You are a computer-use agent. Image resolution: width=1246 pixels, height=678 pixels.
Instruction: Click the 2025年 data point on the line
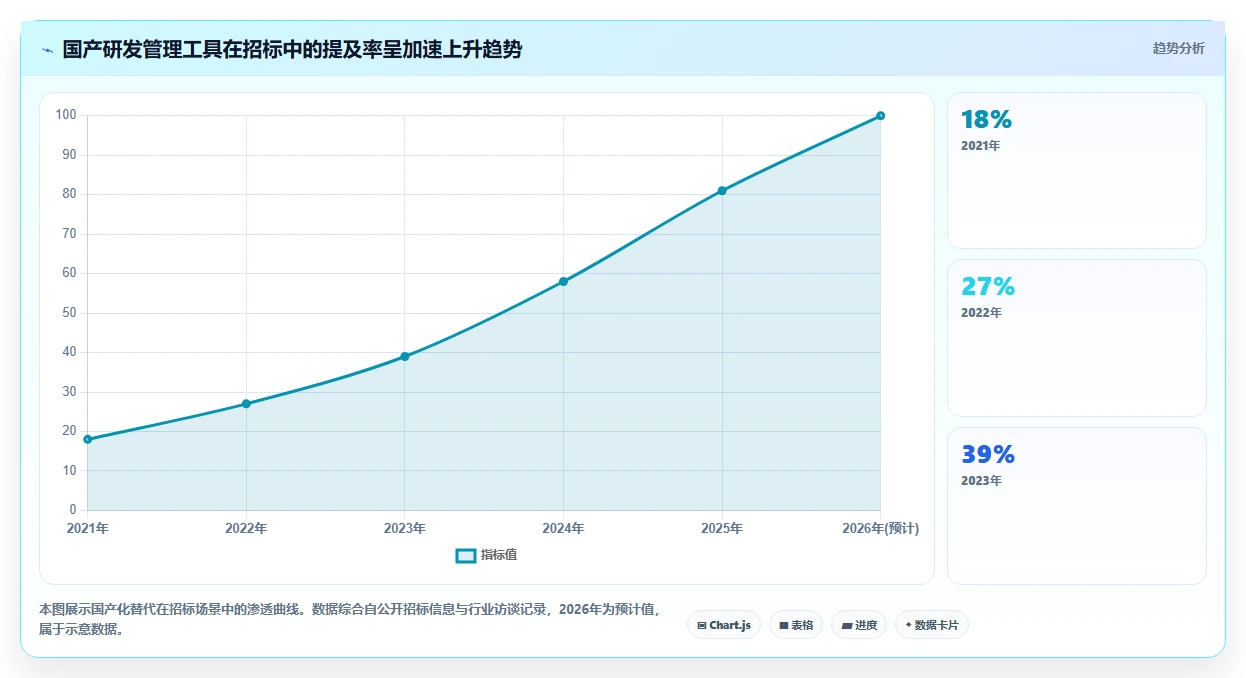(x=722, y=191)
